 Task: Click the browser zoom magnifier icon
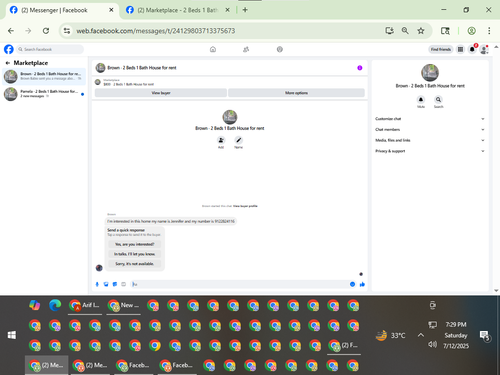pos(405,31)
